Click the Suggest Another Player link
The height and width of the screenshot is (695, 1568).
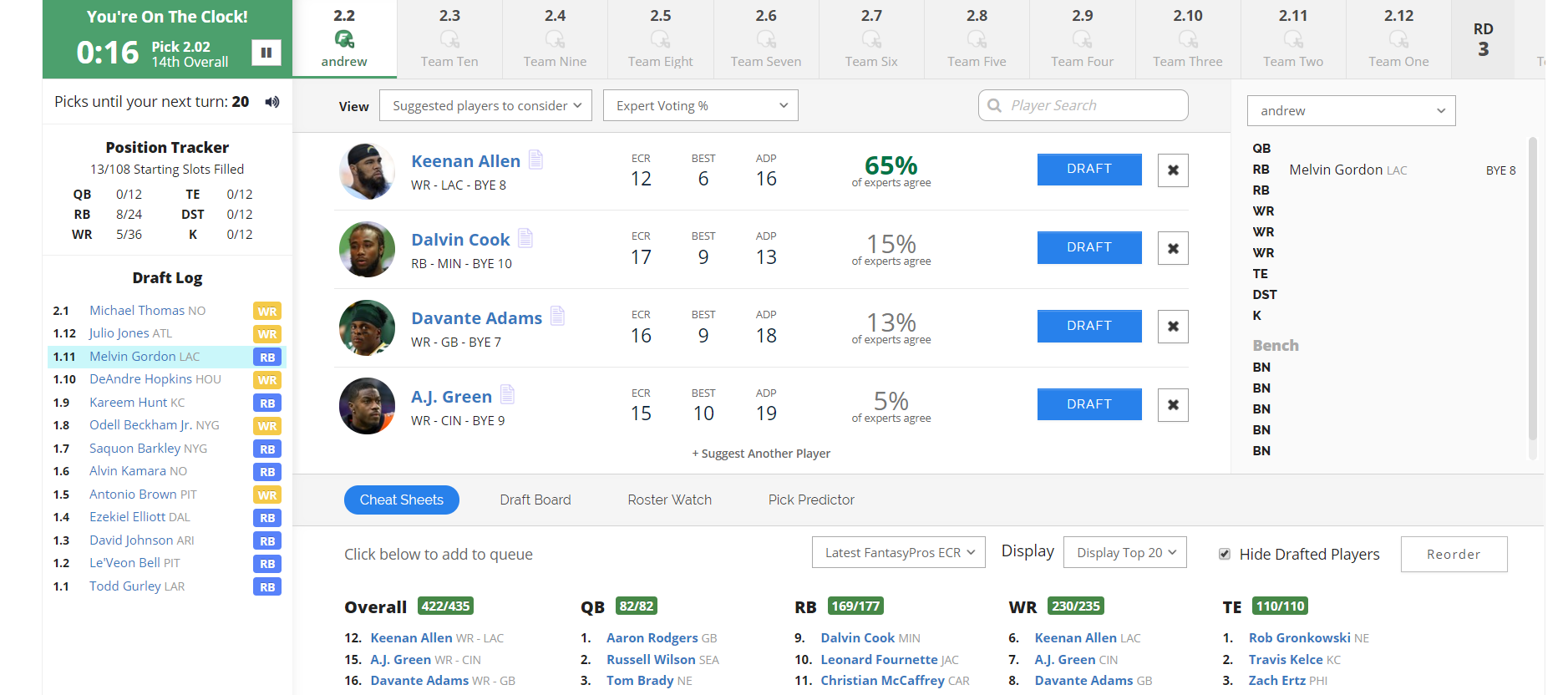[761, 454]
